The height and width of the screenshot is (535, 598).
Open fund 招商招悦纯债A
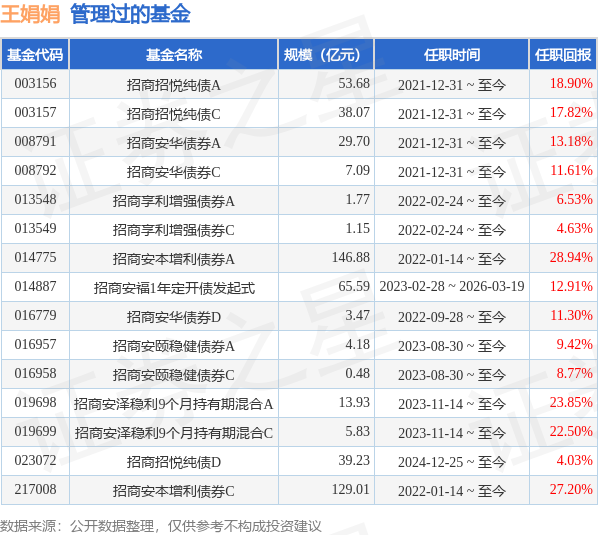[174, 85]
